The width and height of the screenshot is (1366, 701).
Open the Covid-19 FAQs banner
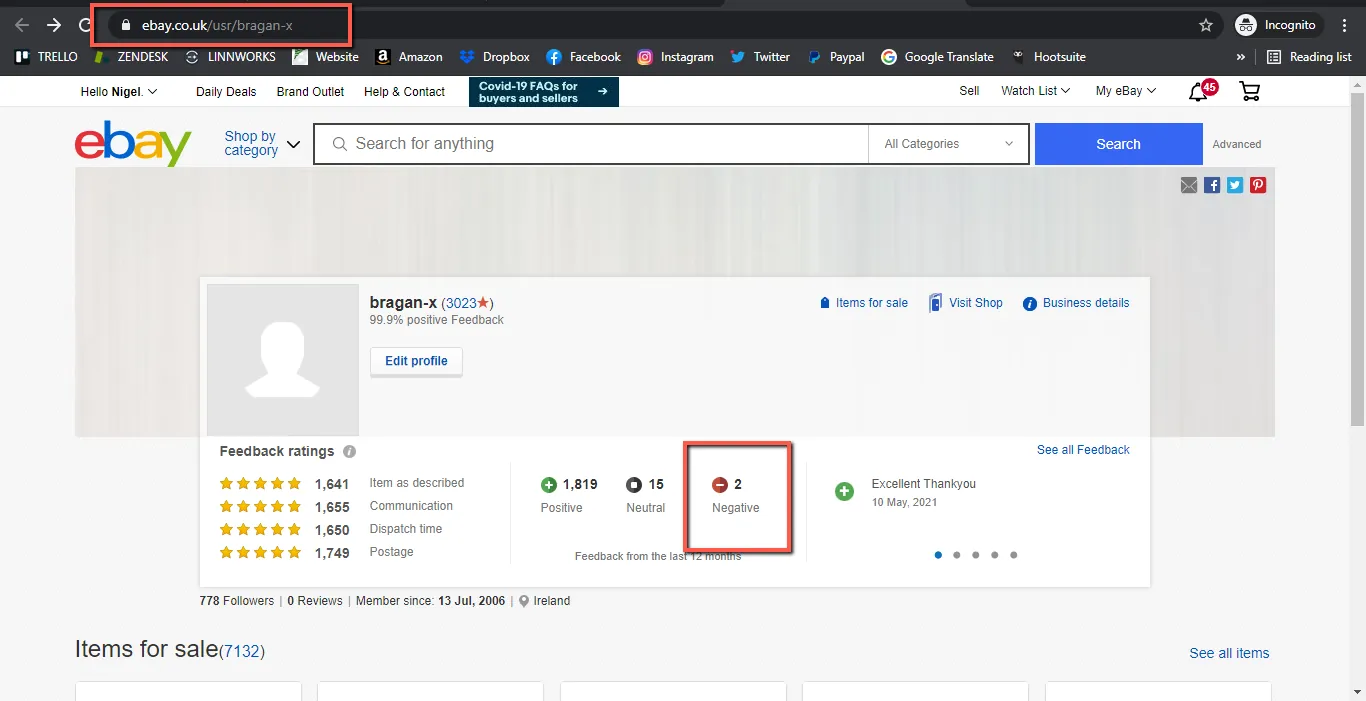[544, 92]
